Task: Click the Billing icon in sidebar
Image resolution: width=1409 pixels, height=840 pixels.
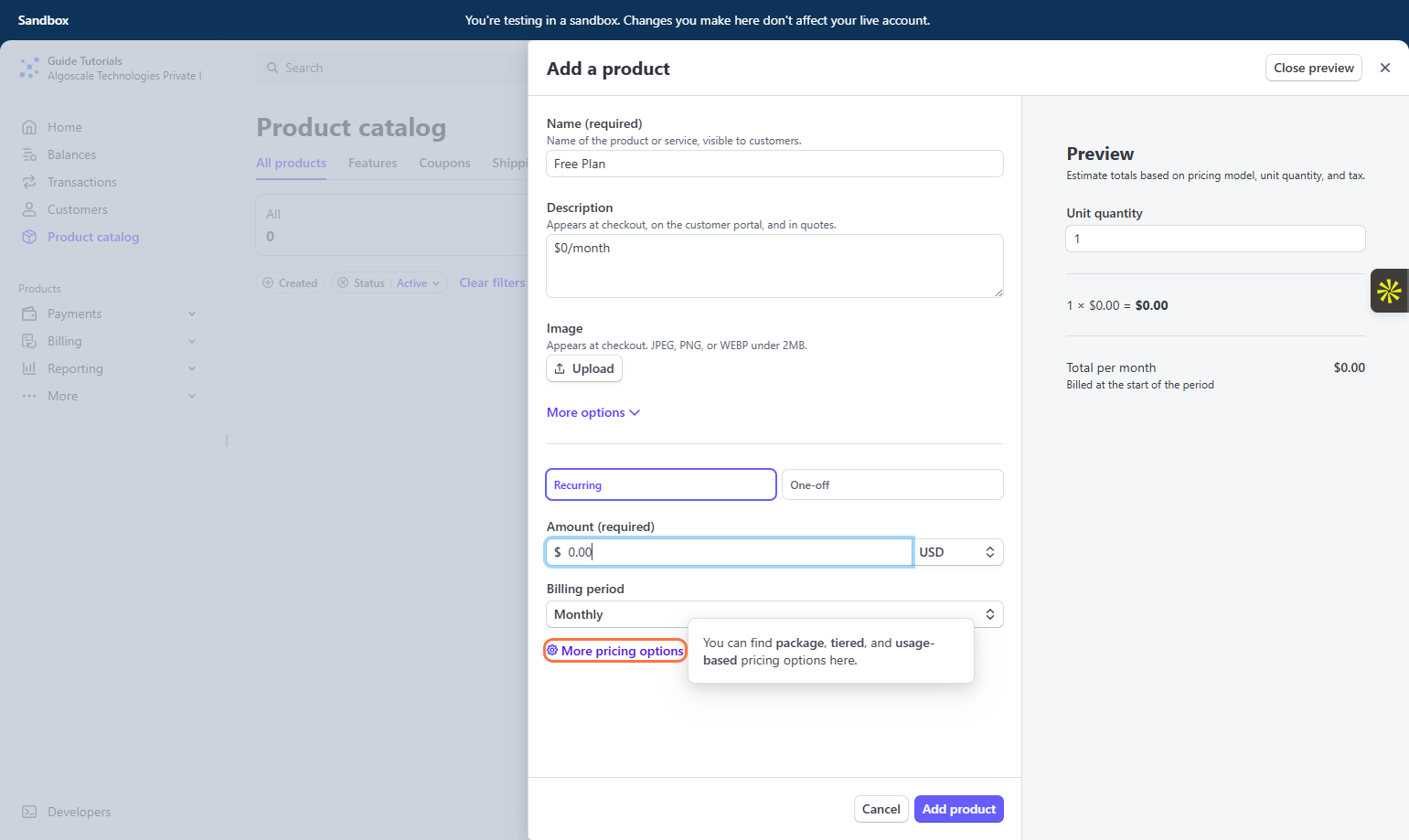Action: pyautogui.click(x=29, y=341)
